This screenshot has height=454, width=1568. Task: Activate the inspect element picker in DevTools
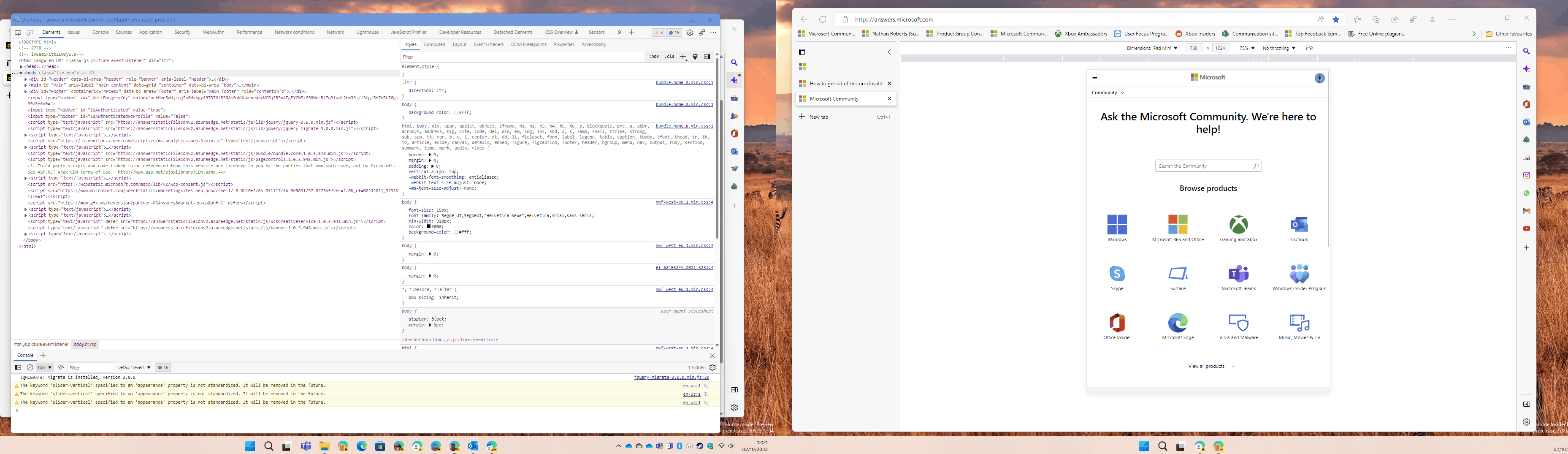click(18, 33)
